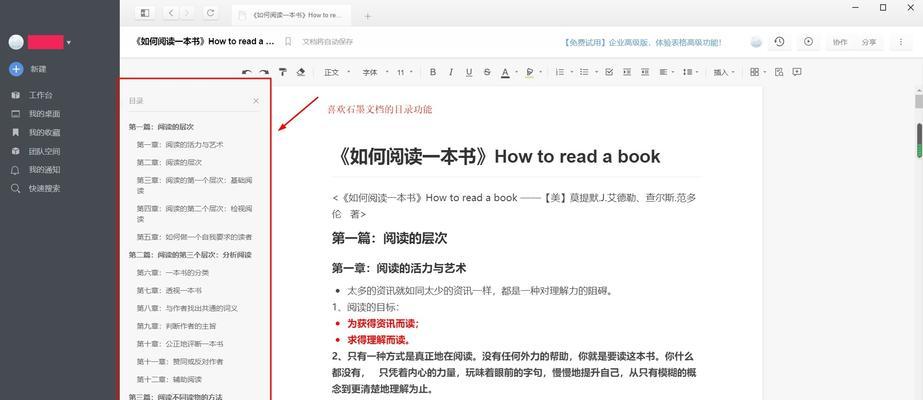
Task: Open the template or find-replace icon
Action: 779,72
